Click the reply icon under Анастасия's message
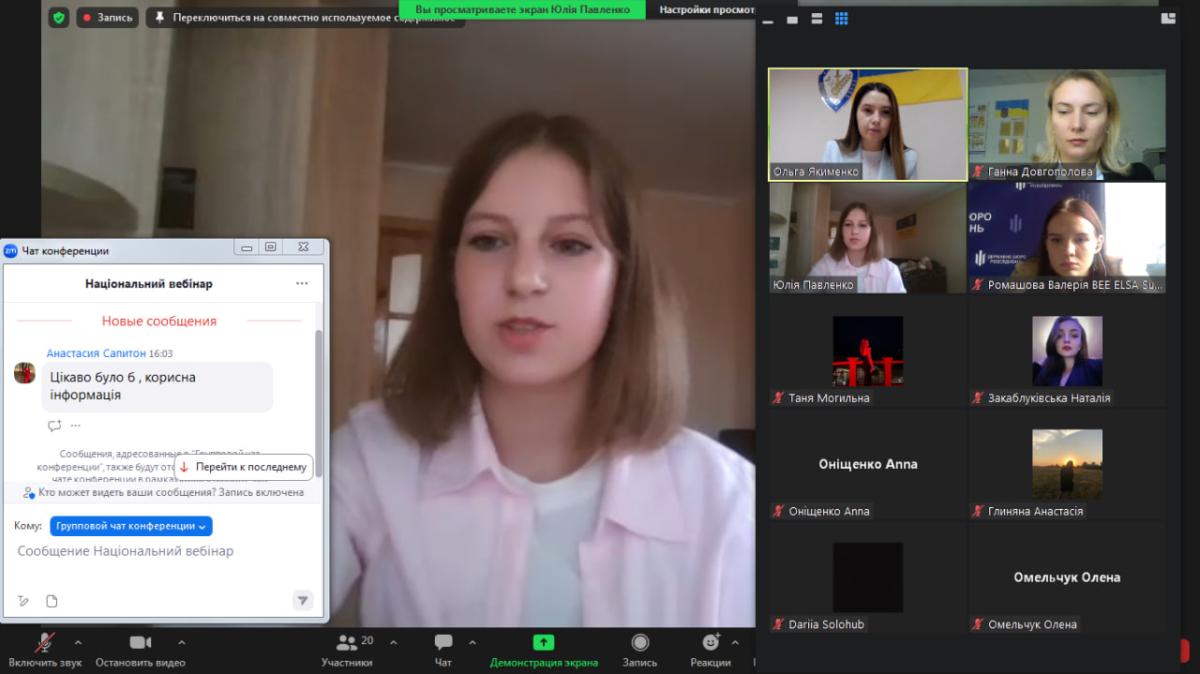This screenshot has height=674, width=1200. (54, 425)
